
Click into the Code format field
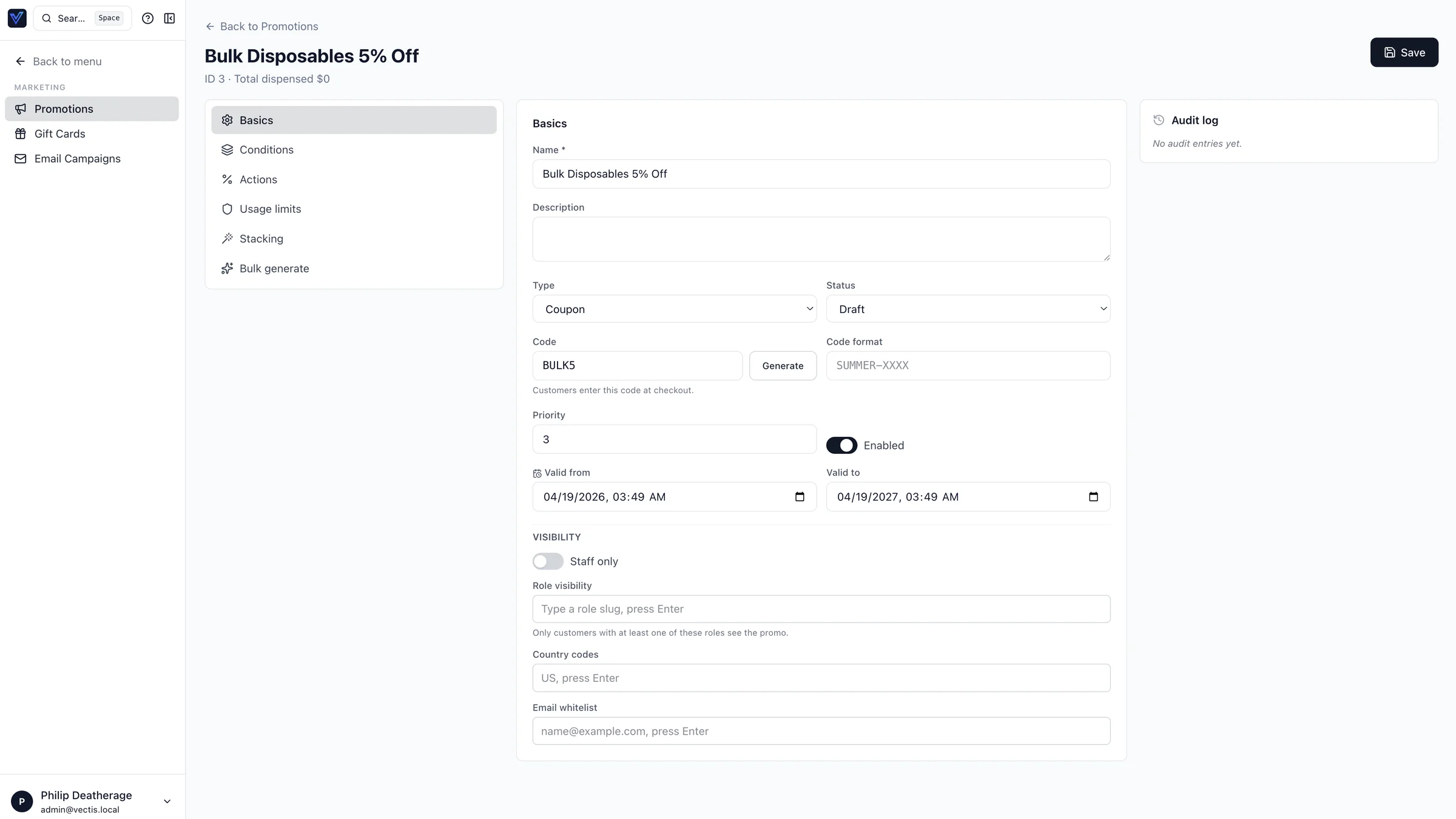tap(968, 366)
